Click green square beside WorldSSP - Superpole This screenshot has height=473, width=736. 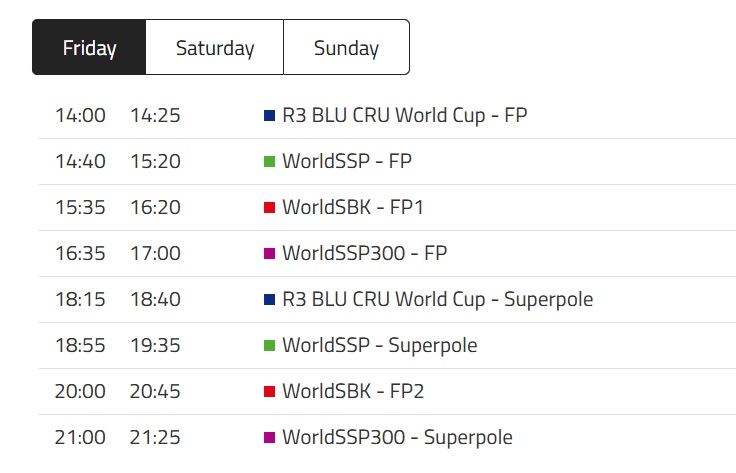(x=269, y=345)
